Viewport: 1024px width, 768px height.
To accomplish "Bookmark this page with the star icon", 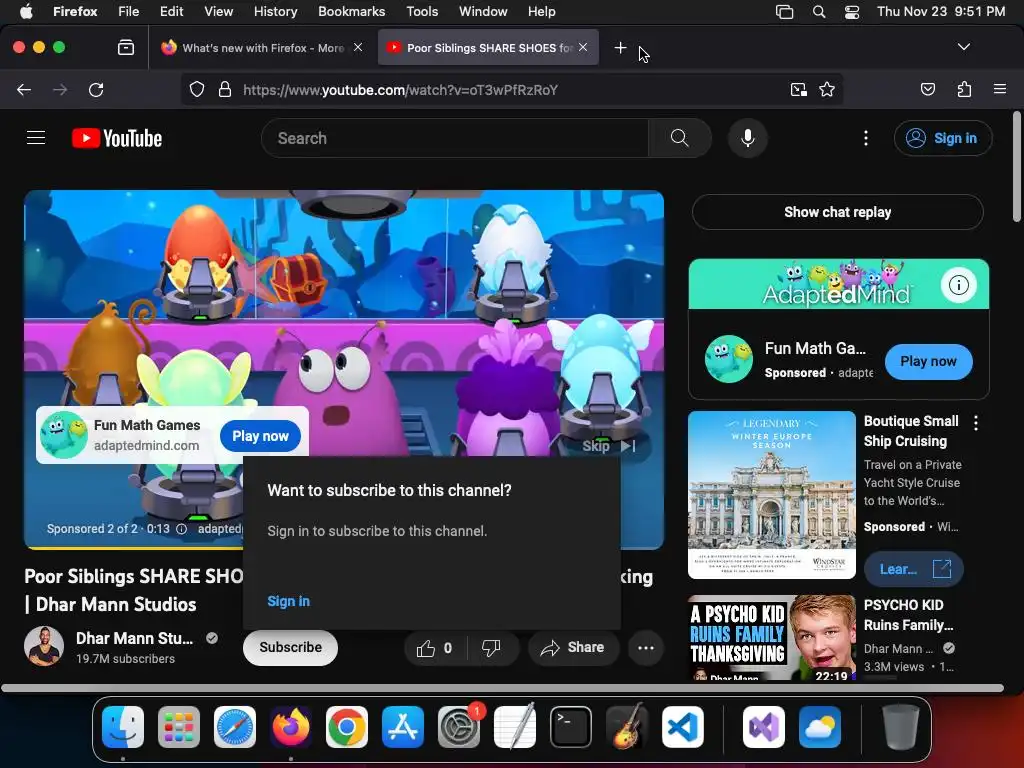I will pos(827,89).
